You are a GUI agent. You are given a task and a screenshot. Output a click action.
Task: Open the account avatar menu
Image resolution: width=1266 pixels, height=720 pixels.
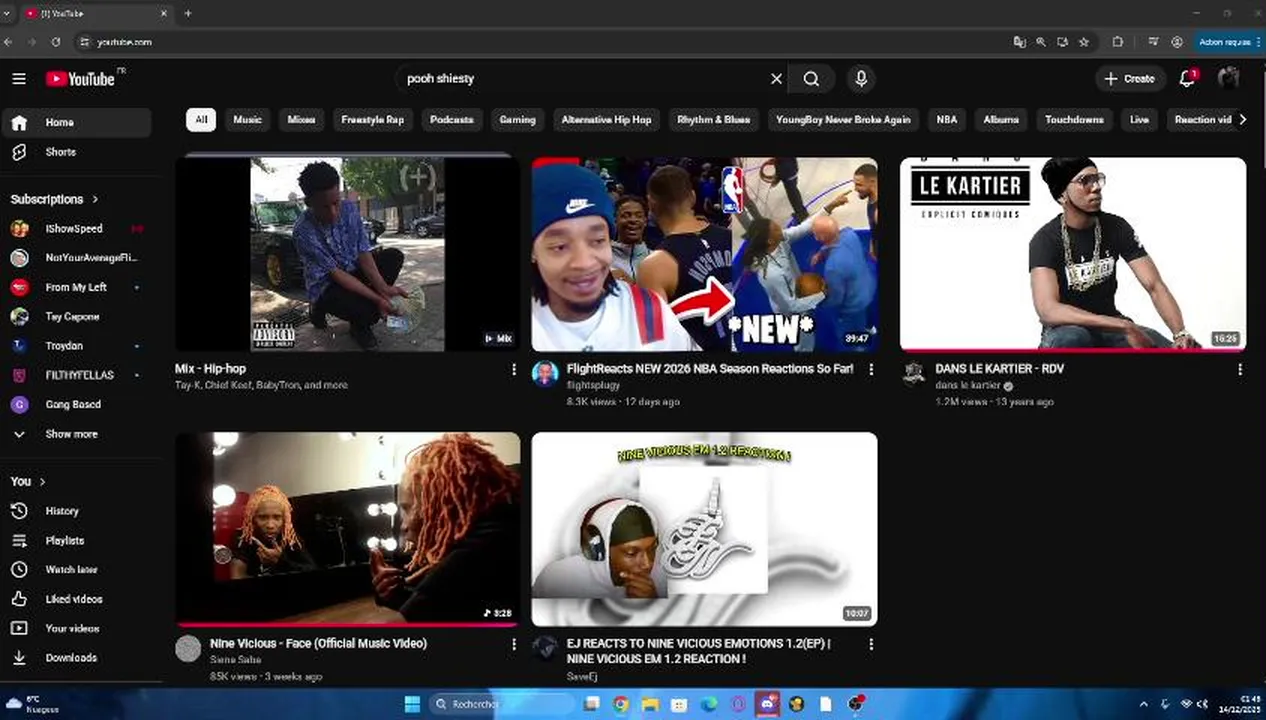[1229, 78]
